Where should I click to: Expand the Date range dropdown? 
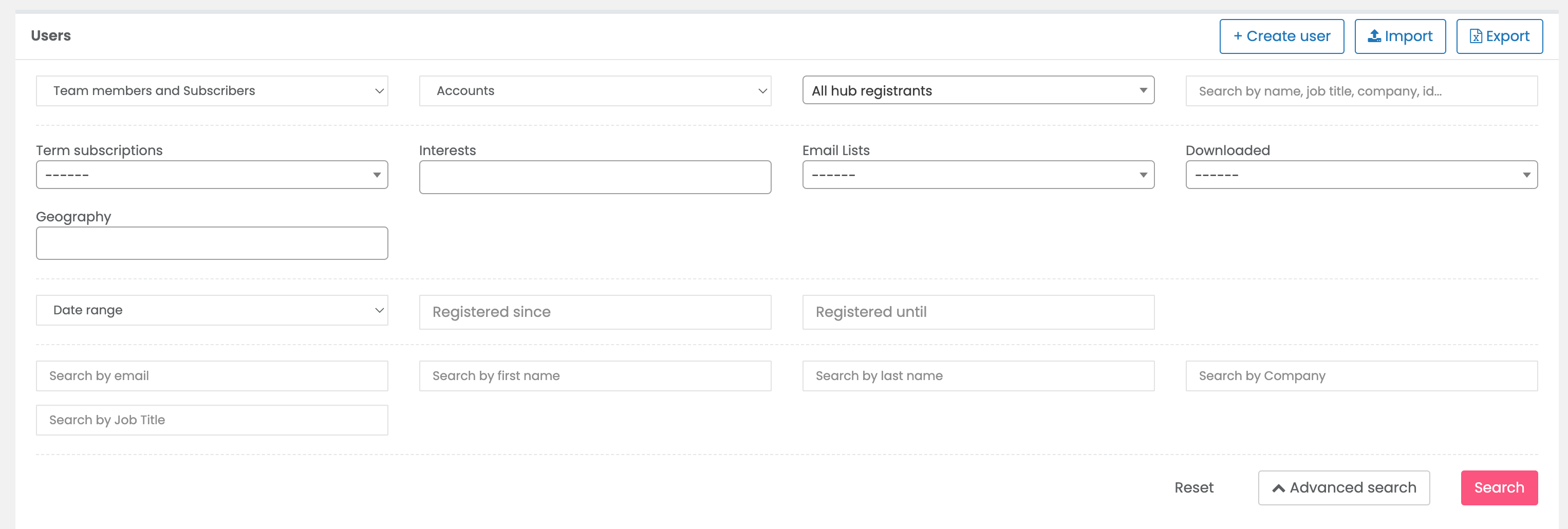(x=212, y=310)
